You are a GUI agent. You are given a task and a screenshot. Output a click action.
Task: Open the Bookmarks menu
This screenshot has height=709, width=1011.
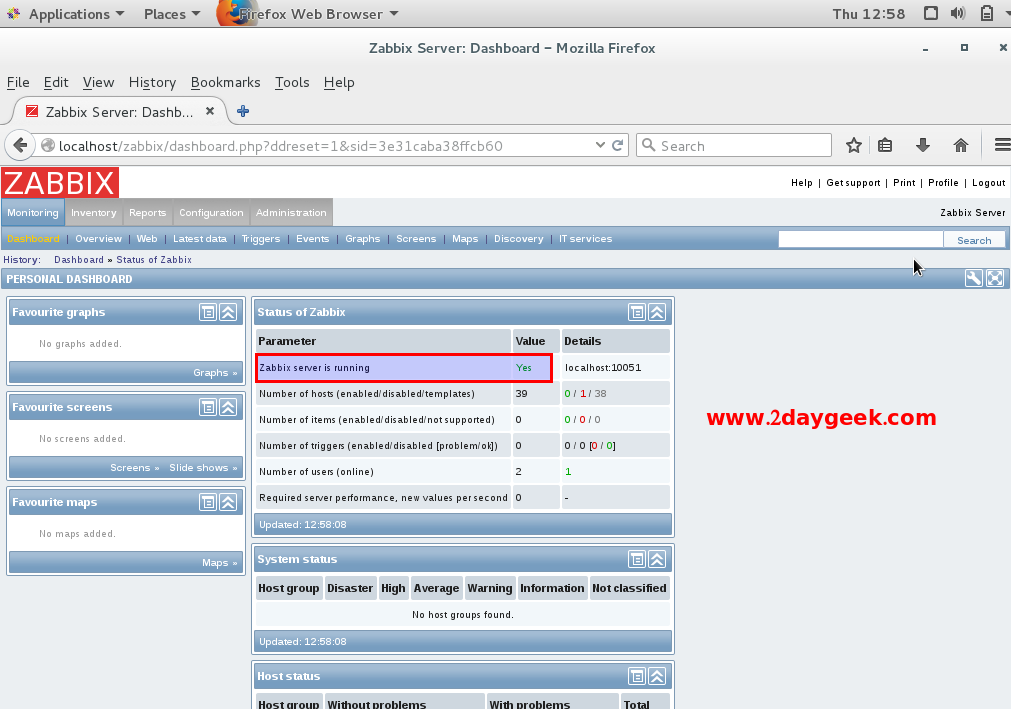click(x=226, y=83)
